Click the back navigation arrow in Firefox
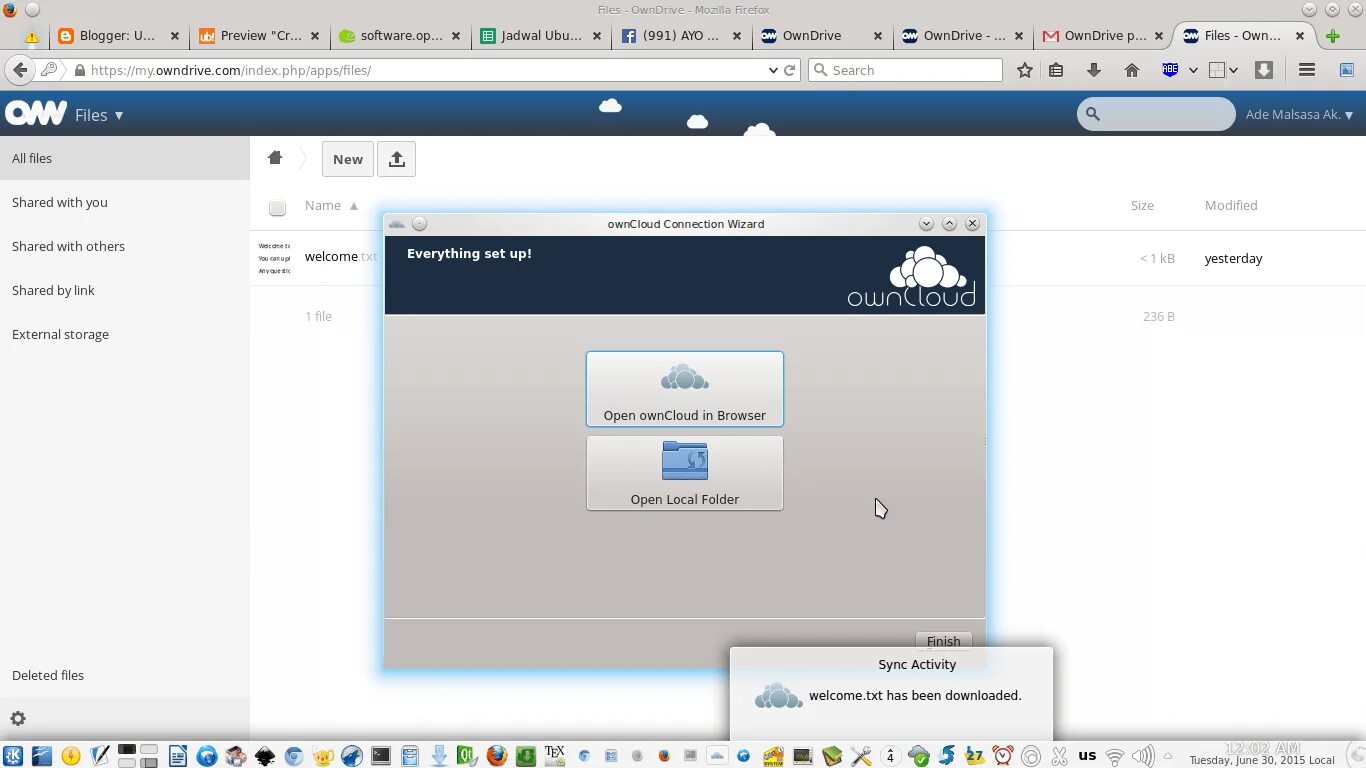 click(20, 70)
